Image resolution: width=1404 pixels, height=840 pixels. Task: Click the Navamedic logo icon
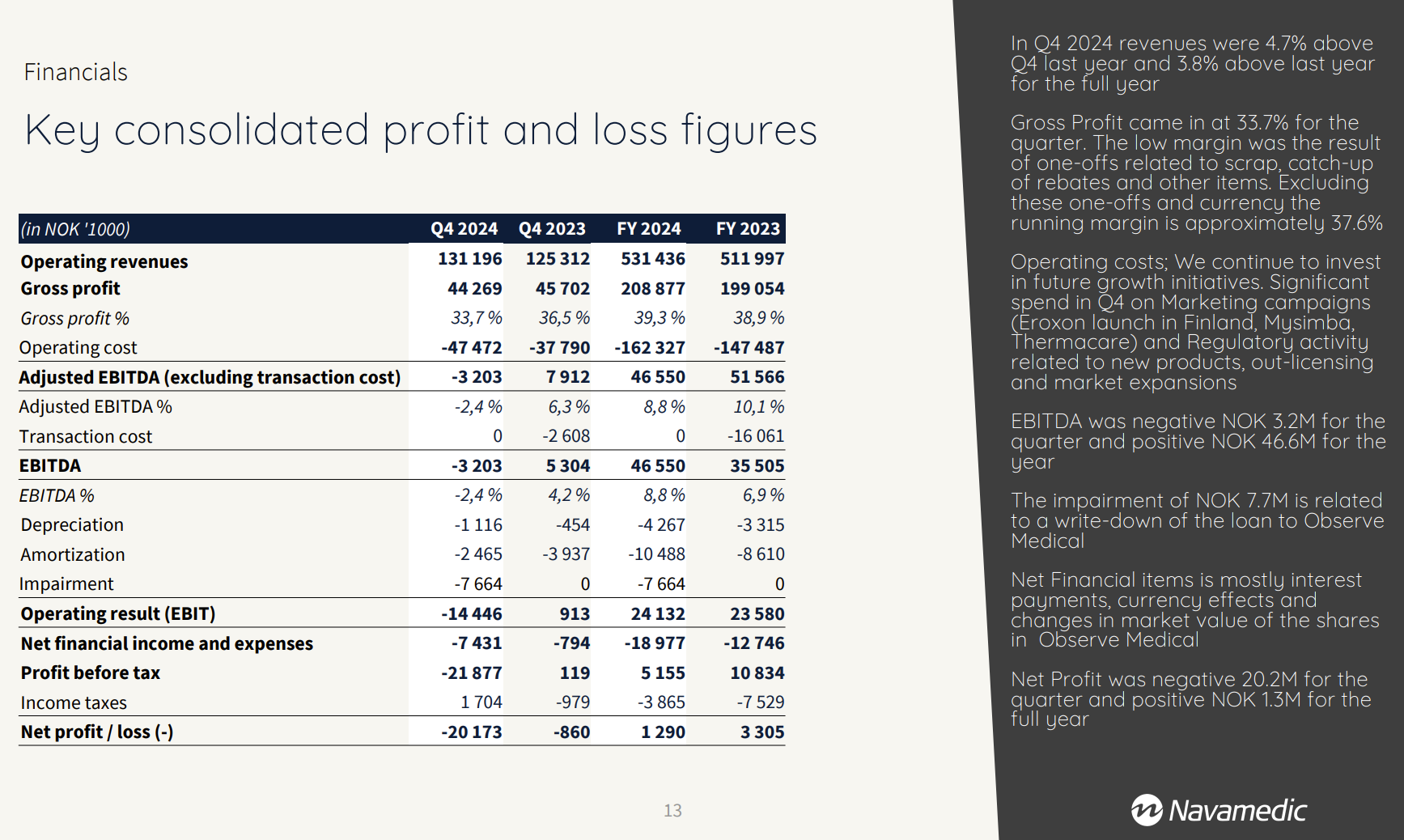coord(1146,810)
